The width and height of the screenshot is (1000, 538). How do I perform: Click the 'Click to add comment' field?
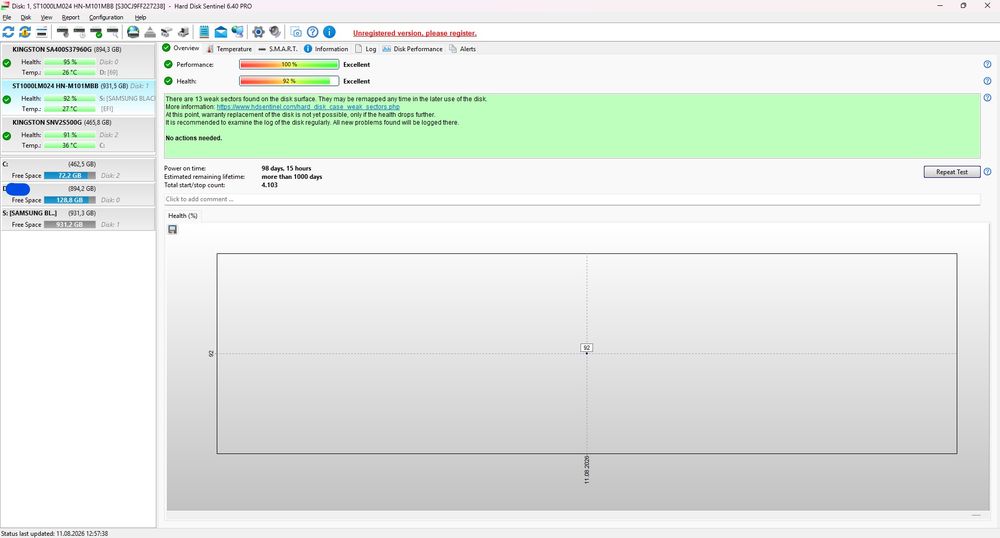pyautogui.click(x=571, y=199)
